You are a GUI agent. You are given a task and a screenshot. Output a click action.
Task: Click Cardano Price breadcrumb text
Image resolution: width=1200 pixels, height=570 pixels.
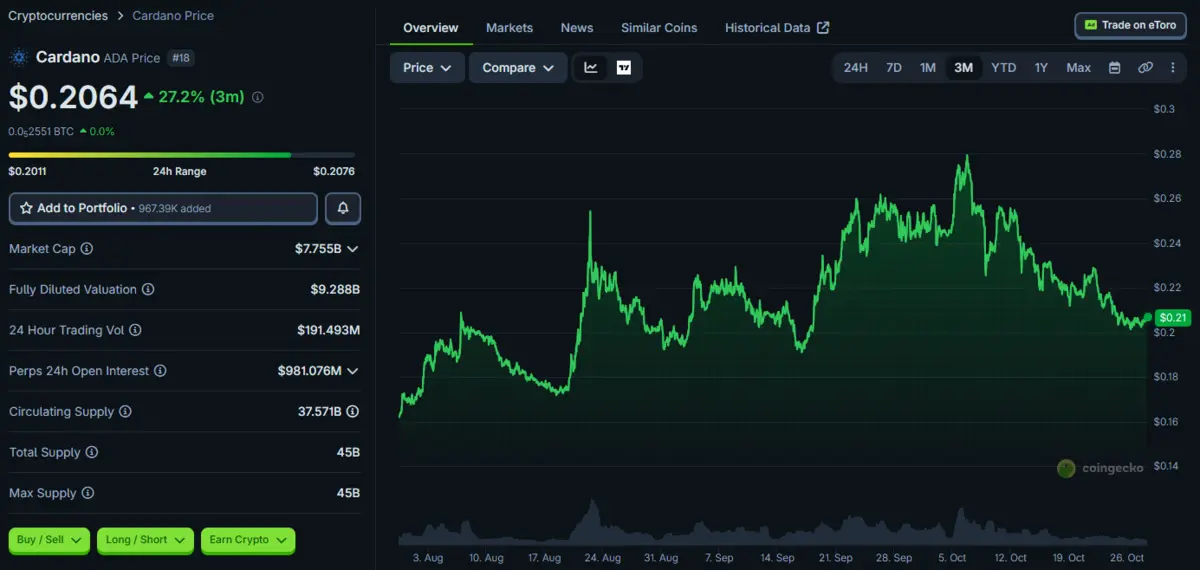(x=173, y=16)
